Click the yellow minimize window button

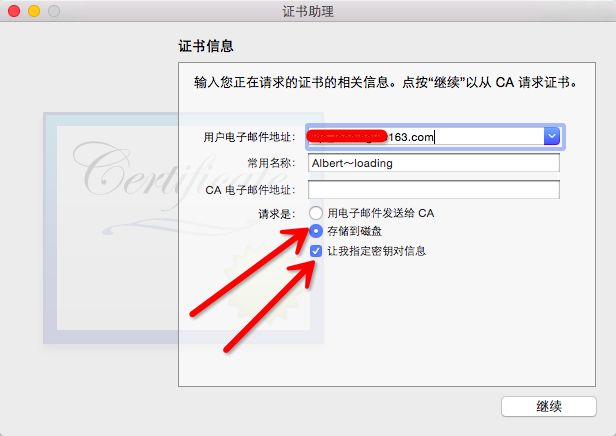click(34, 11)
